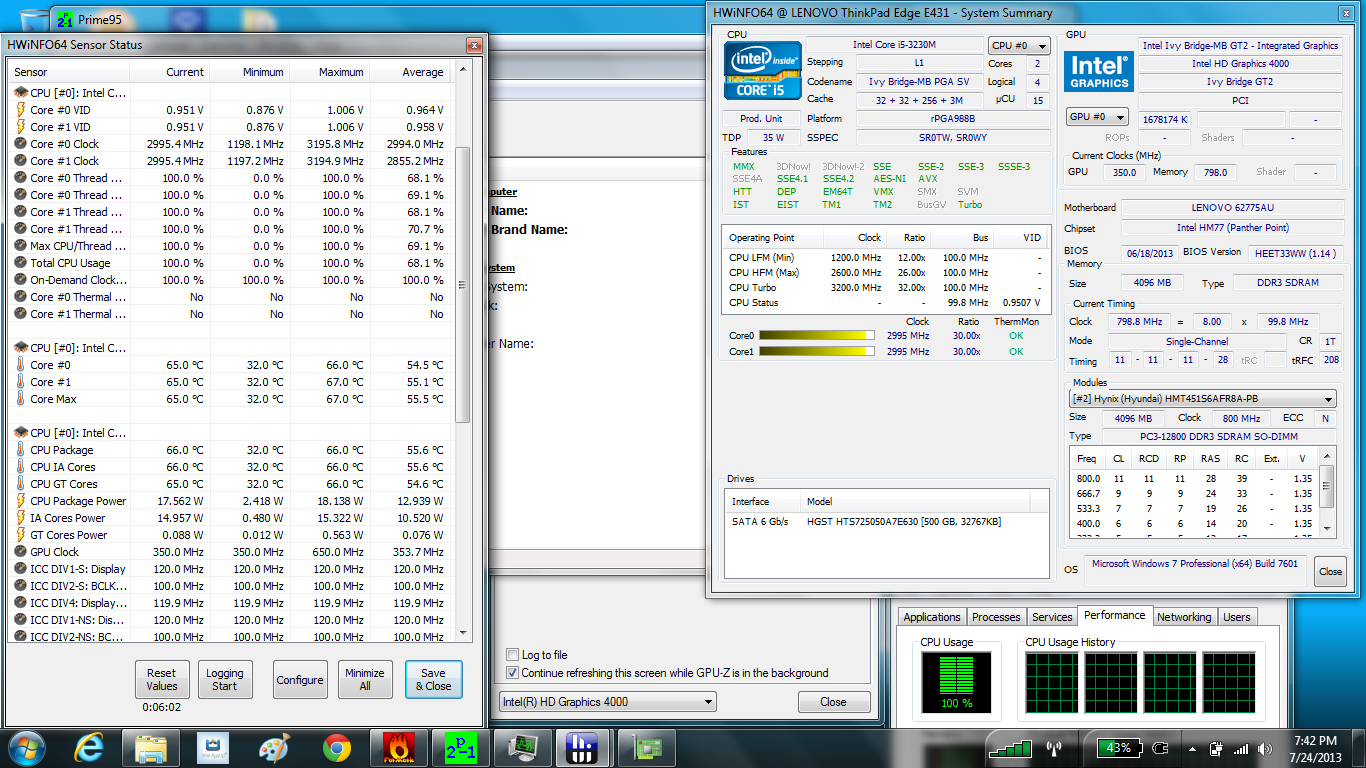Open the GPU #0 selector dropdown
Screen dimensions: 1366x768
(x=1097, y=117)
